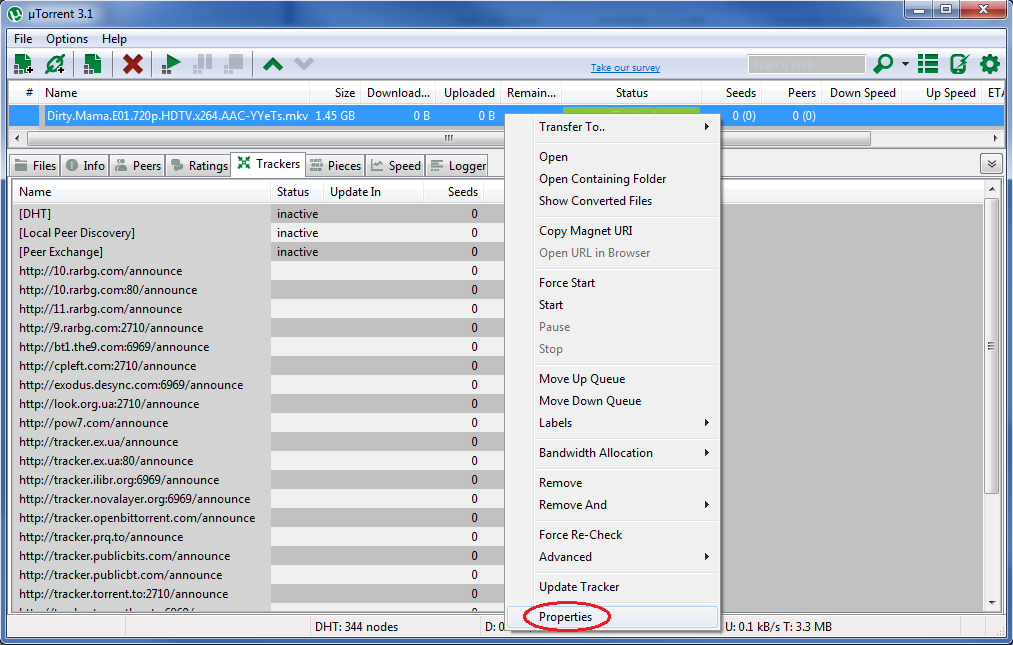The height and width of the screenshot is (645, 1013).
Task: Switch to the Pieces tab
Action: 336,165
